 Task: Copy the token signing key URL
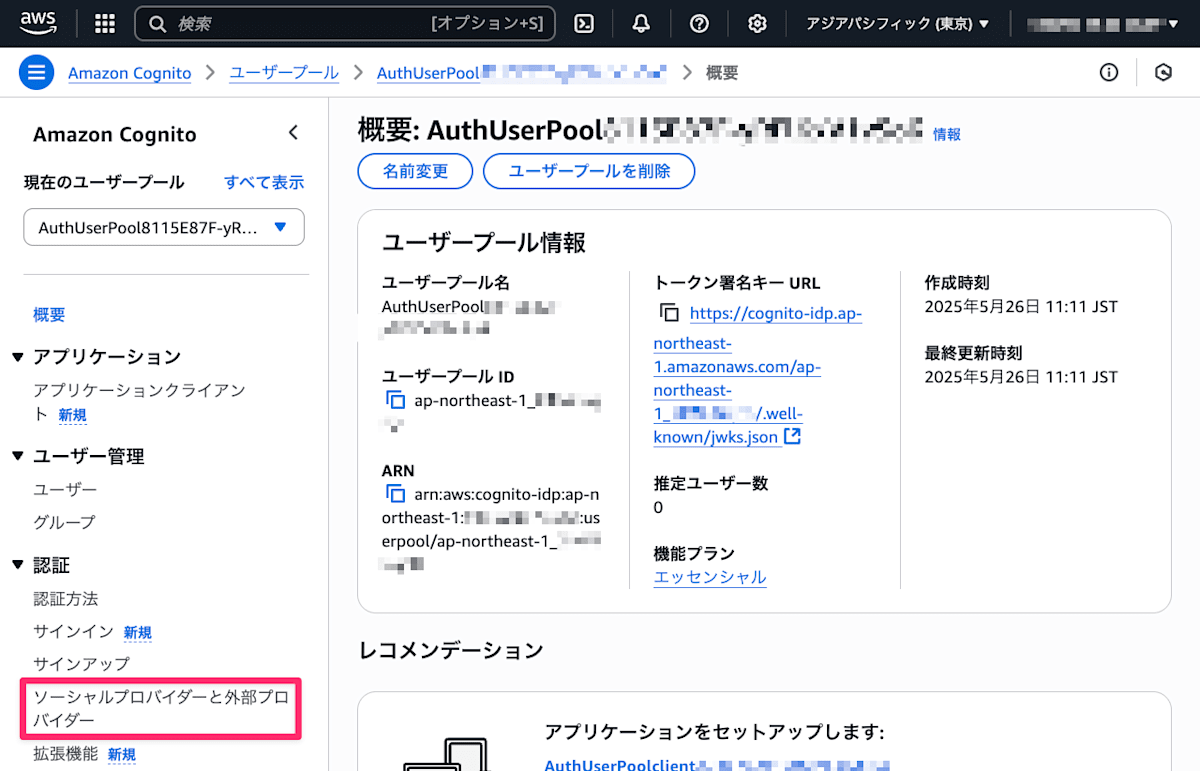(x=668, y=313)
